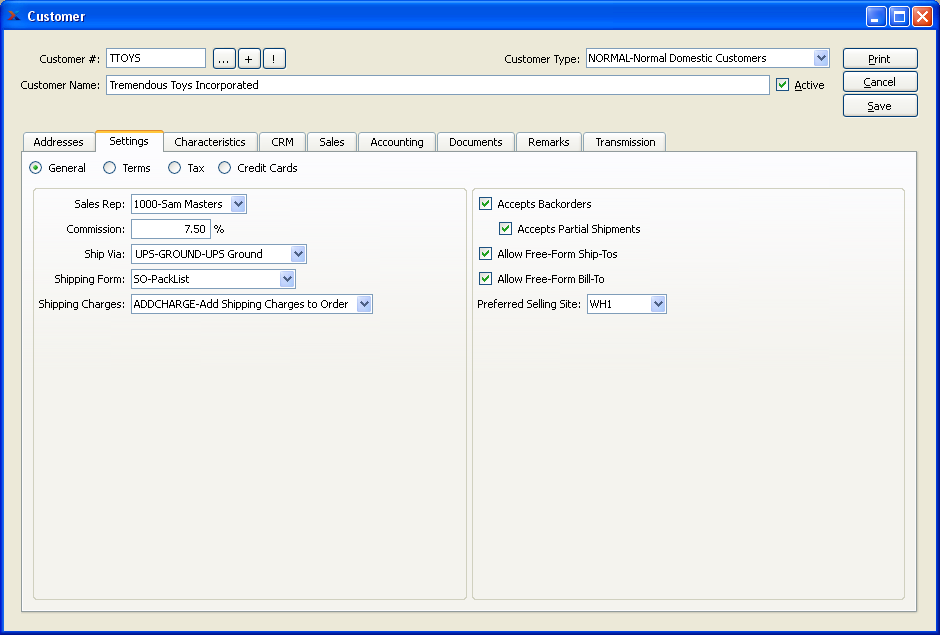The image size is (940, 635).
Task: Open the Sales tab
Action: 332,142
